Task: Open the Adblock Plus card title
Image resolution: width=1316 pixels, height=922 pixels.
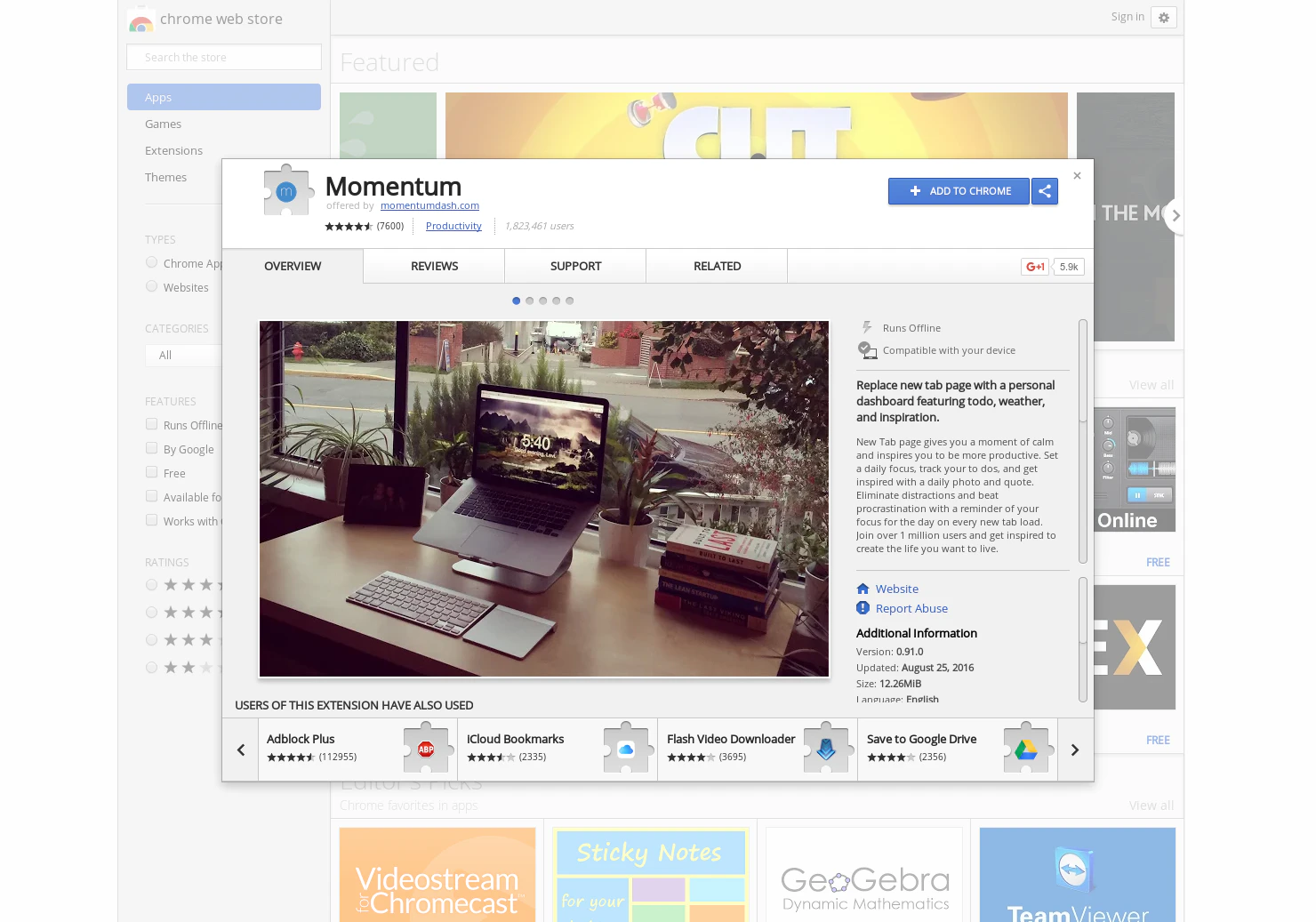Action: [301, 739]
